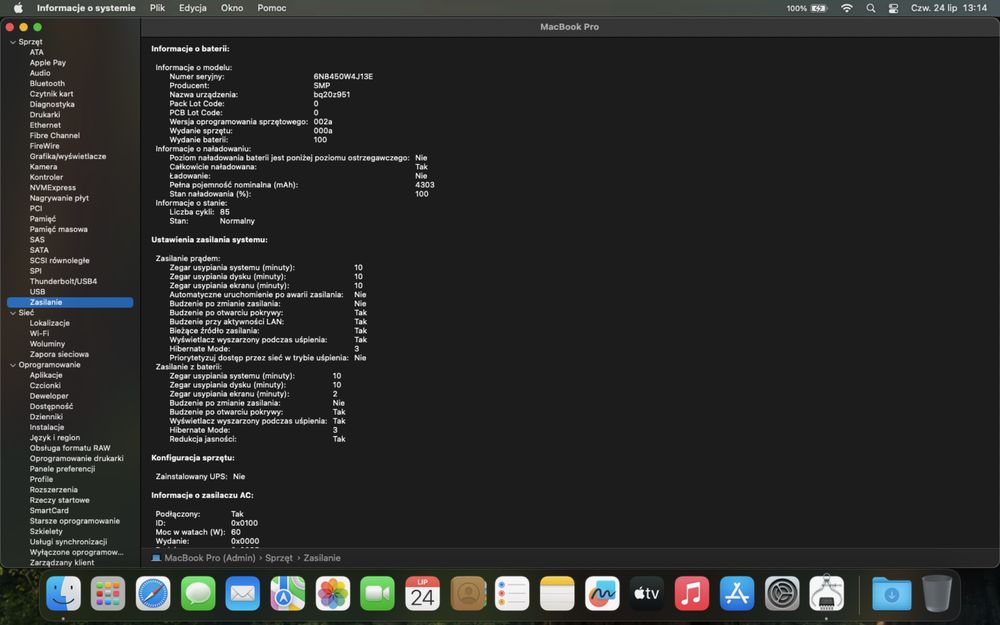Viewport: 1000px width, 625px height.
Task: Select Kamera in sidebar
Action: click(x=43, y=167)
